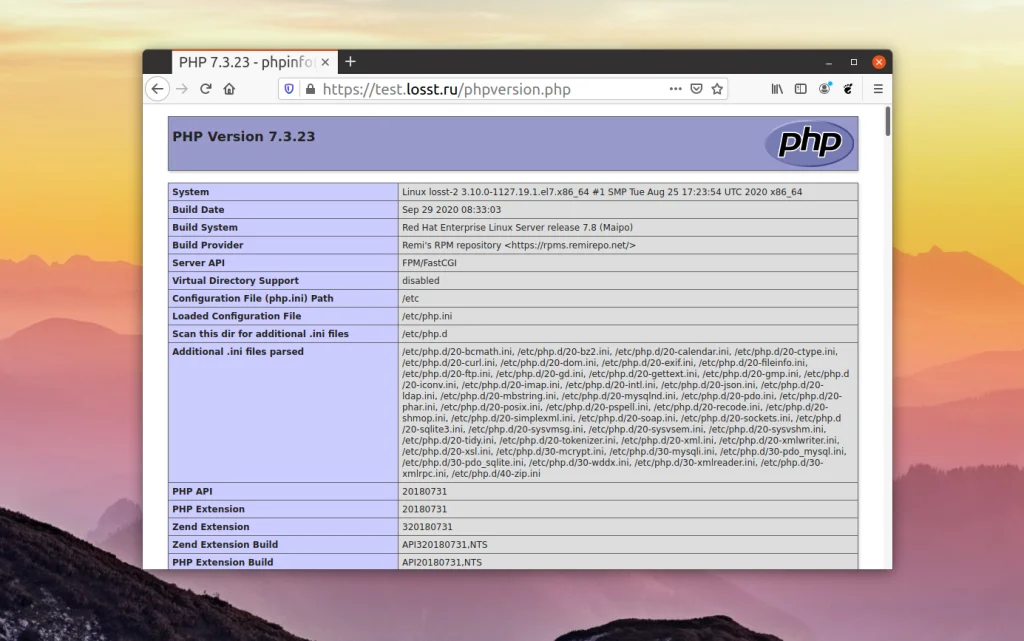1024x641 pixels.
Task: Bookmark the page with the star icon
Action: click(718, 88)
